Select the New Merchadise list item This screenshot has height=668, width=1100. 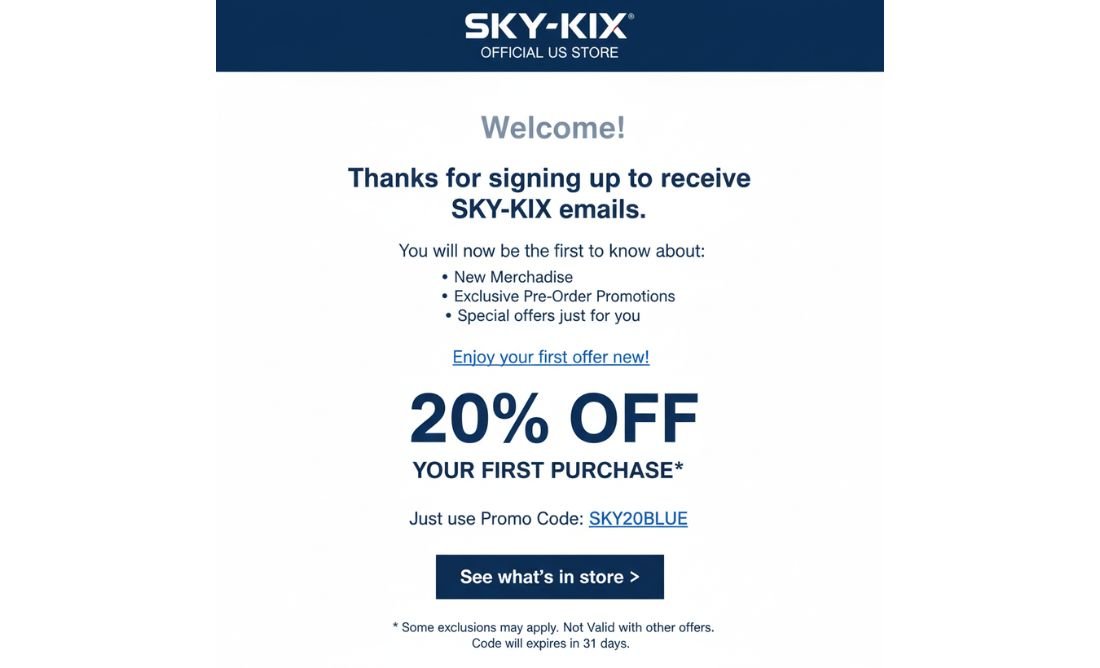click(512, 277)
